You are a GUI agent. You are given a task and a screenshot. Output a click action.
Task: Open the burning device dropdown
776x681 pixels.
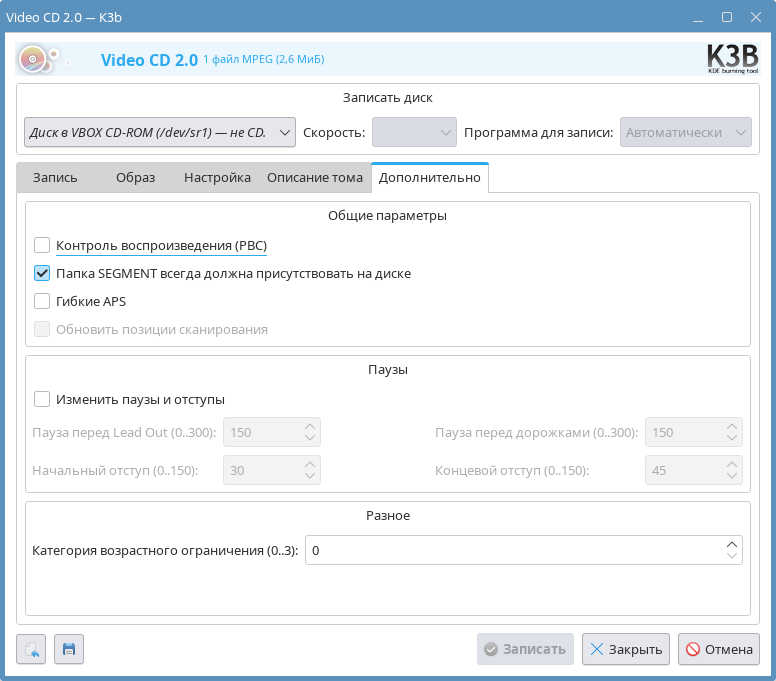click(160, 132)
